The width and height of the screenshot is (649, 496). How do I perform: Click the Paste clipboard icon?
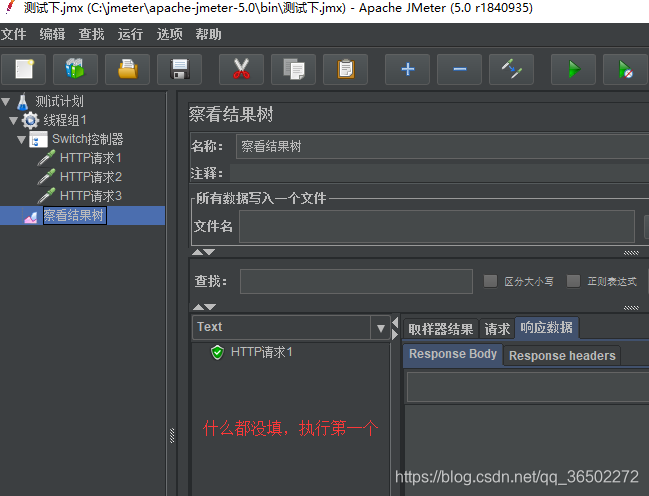tap(346, 69)
